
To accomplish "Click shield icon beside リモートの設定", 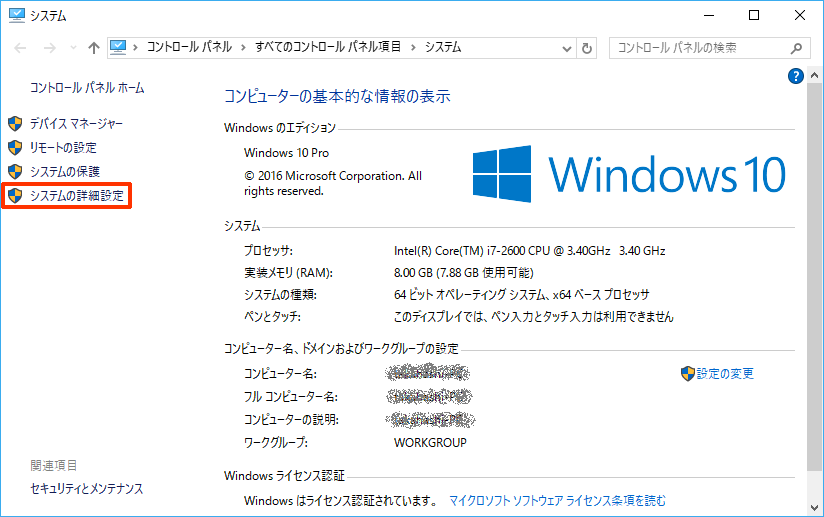I will 15,148.
